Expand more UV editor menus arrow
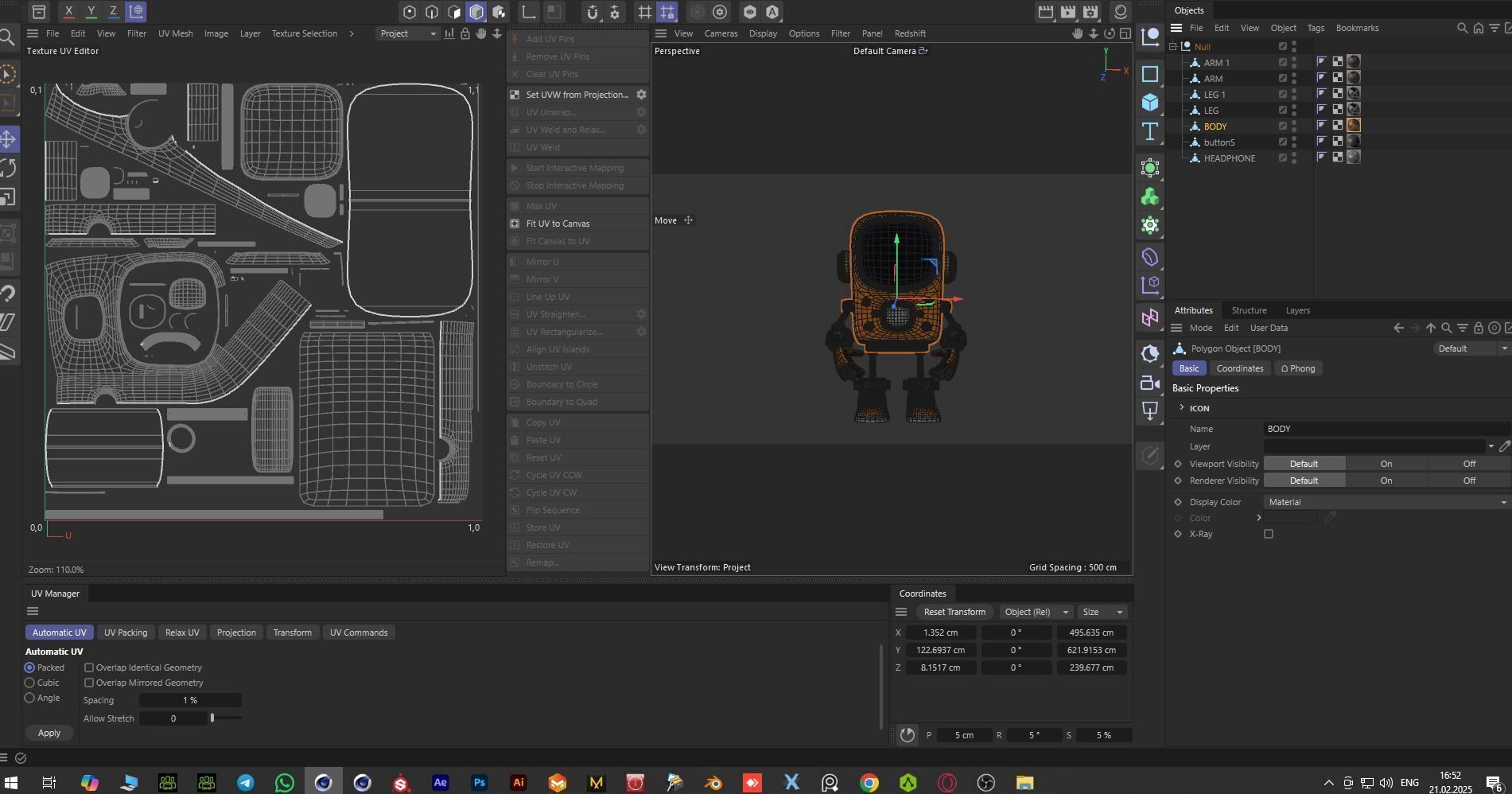 coord(352,33)
